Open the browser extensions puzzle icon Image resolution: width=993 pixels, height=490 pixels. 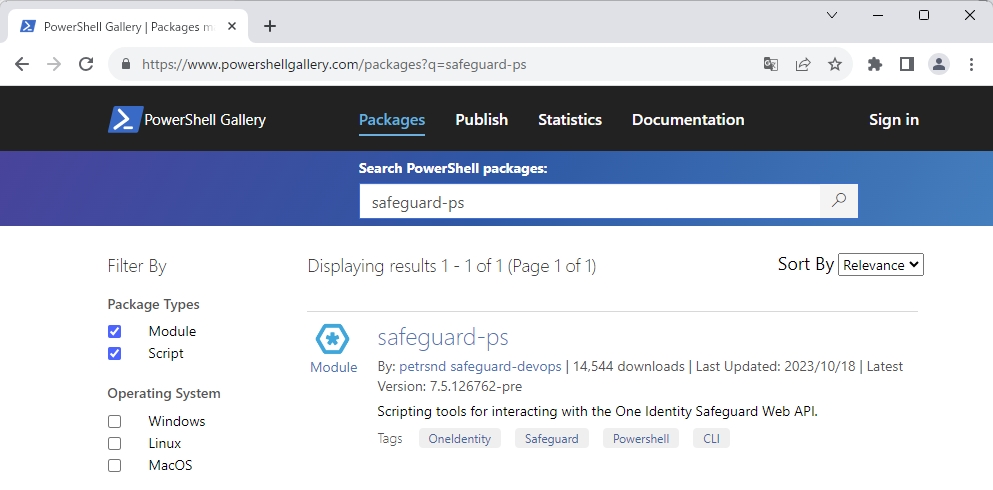coord(875,64)
